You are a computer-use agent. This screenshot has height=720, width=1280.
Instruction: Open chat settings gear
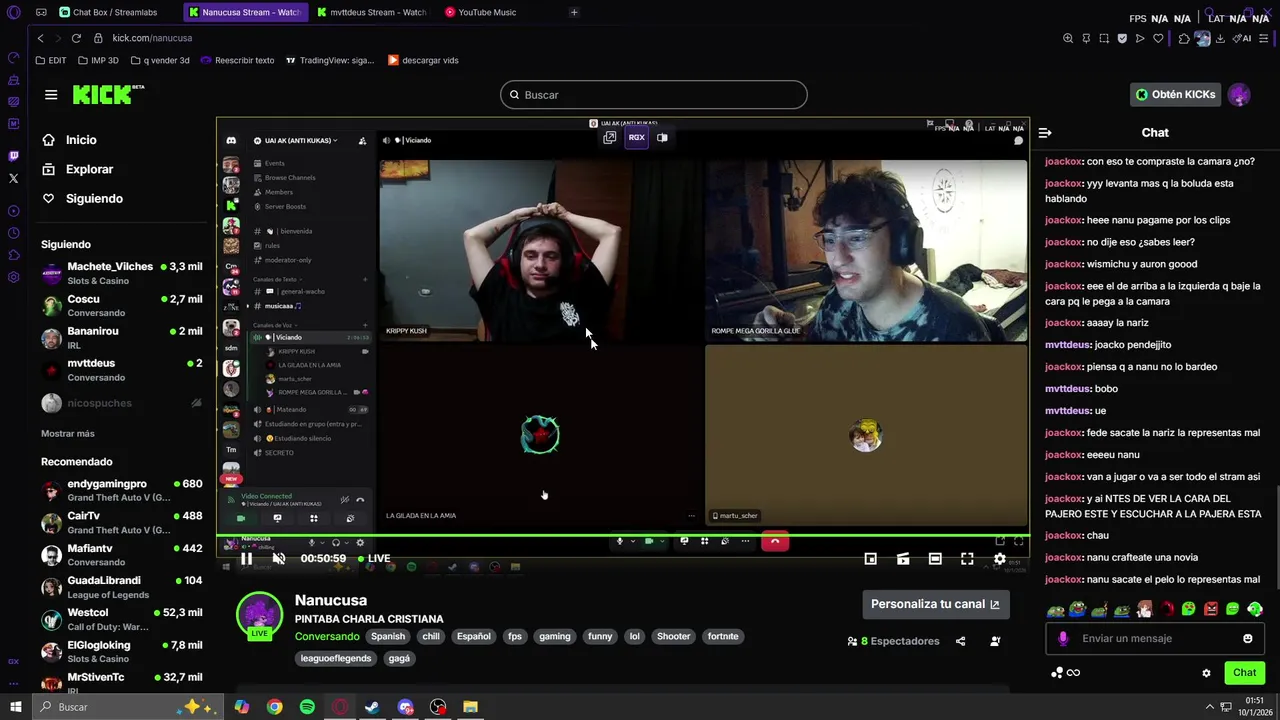(x=1206, y=673)
